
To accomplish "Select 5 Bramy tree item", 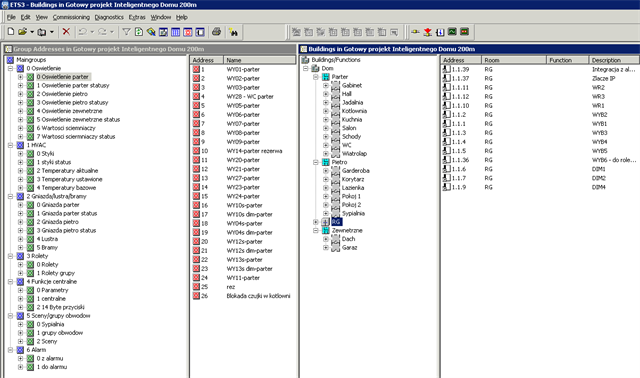I will 47,247.
